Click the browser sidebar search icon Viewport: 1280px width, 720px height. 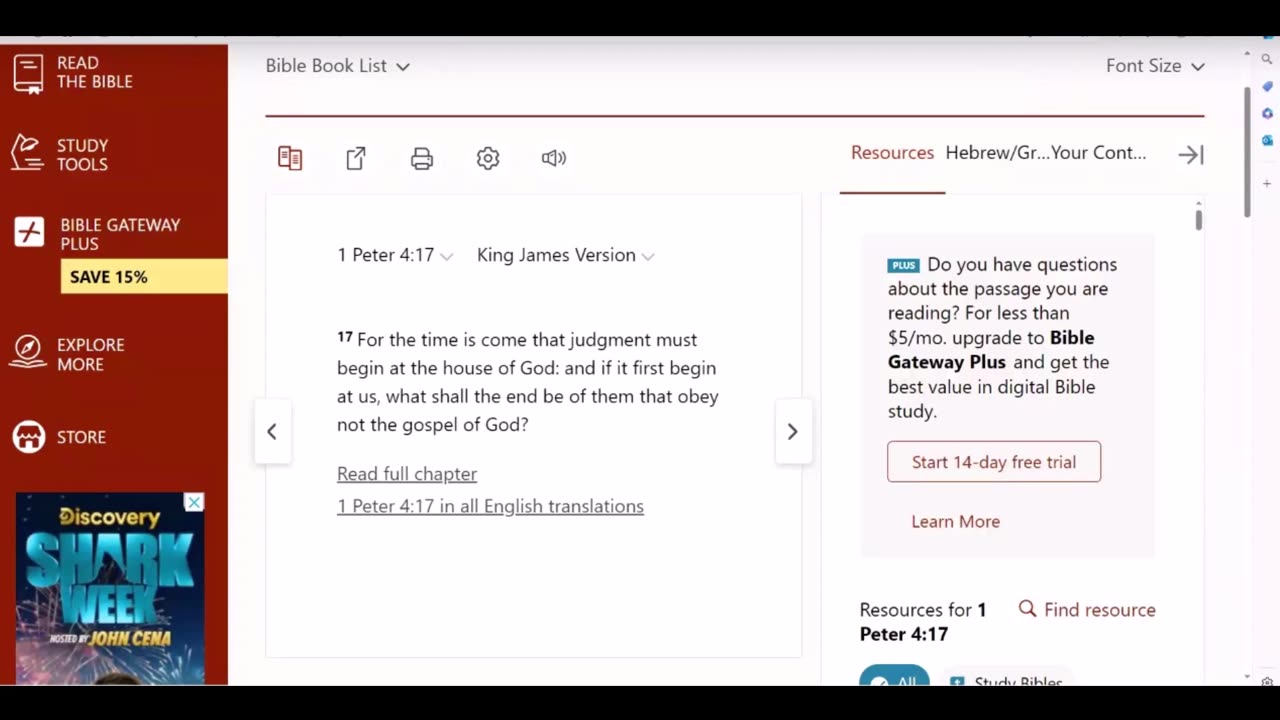click(x=1267, y=60)
